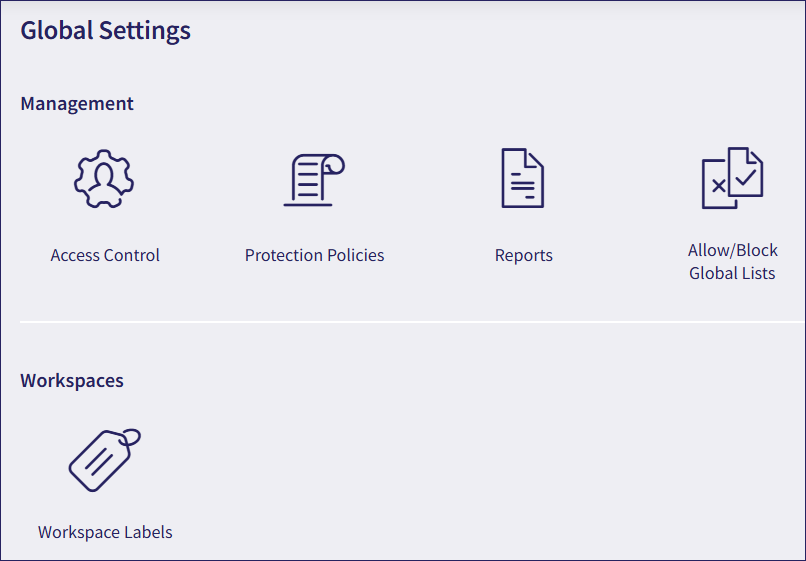806x561 pixels.
Task: Click the Workspaces section heading
Action: pos(72,380)
